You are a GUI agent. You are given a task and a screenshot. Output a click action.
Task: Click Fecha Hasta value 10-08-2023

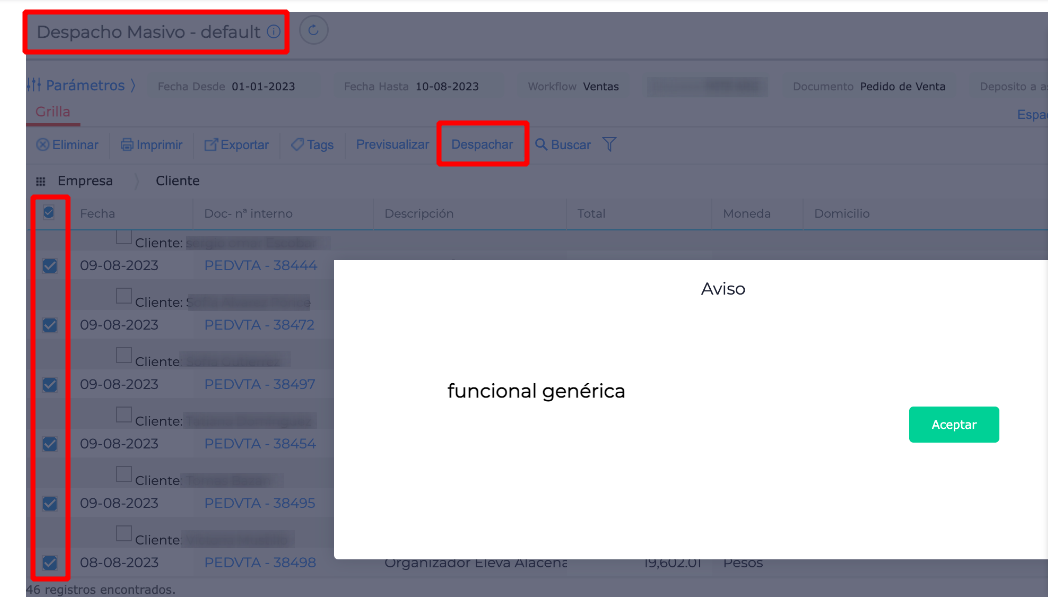(447, 86)
